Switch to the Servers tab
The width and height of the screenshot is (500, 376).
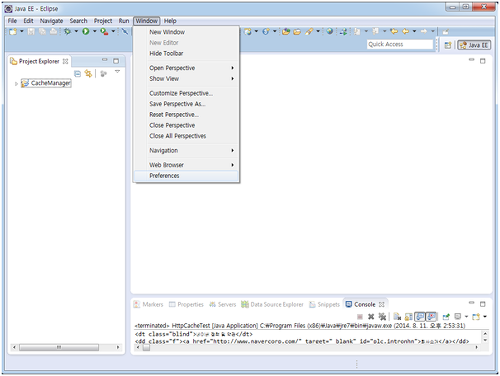tap(223, 304)
